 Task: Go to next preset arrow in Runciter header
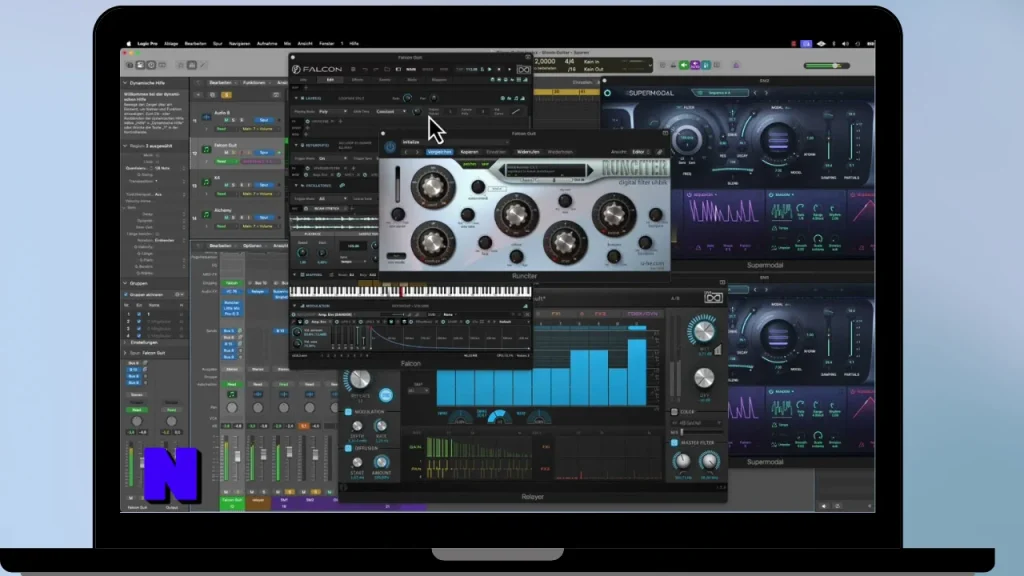tap(417, 152)
